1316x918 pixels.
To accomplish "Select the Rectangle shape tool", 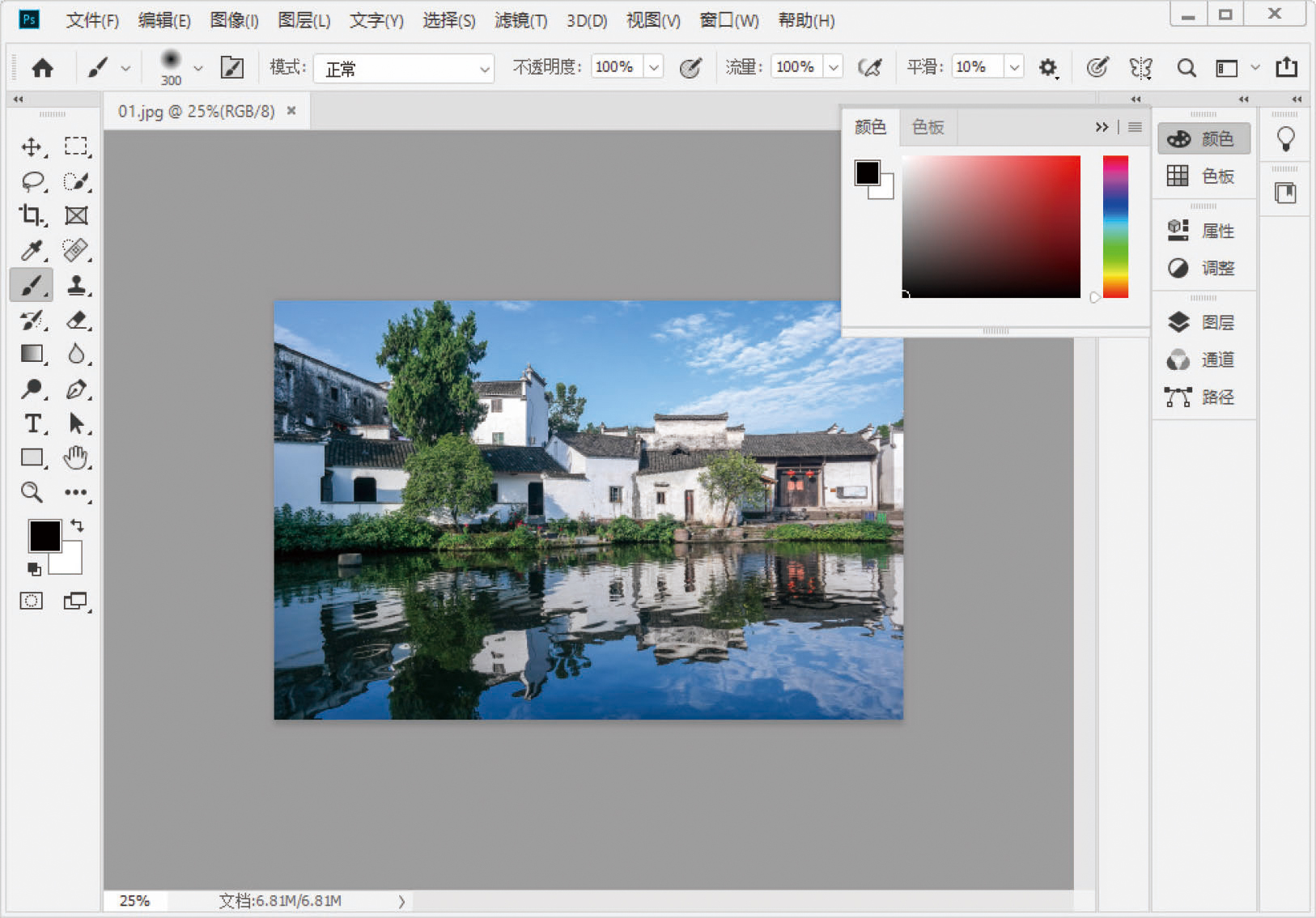I will coord(32,457).
